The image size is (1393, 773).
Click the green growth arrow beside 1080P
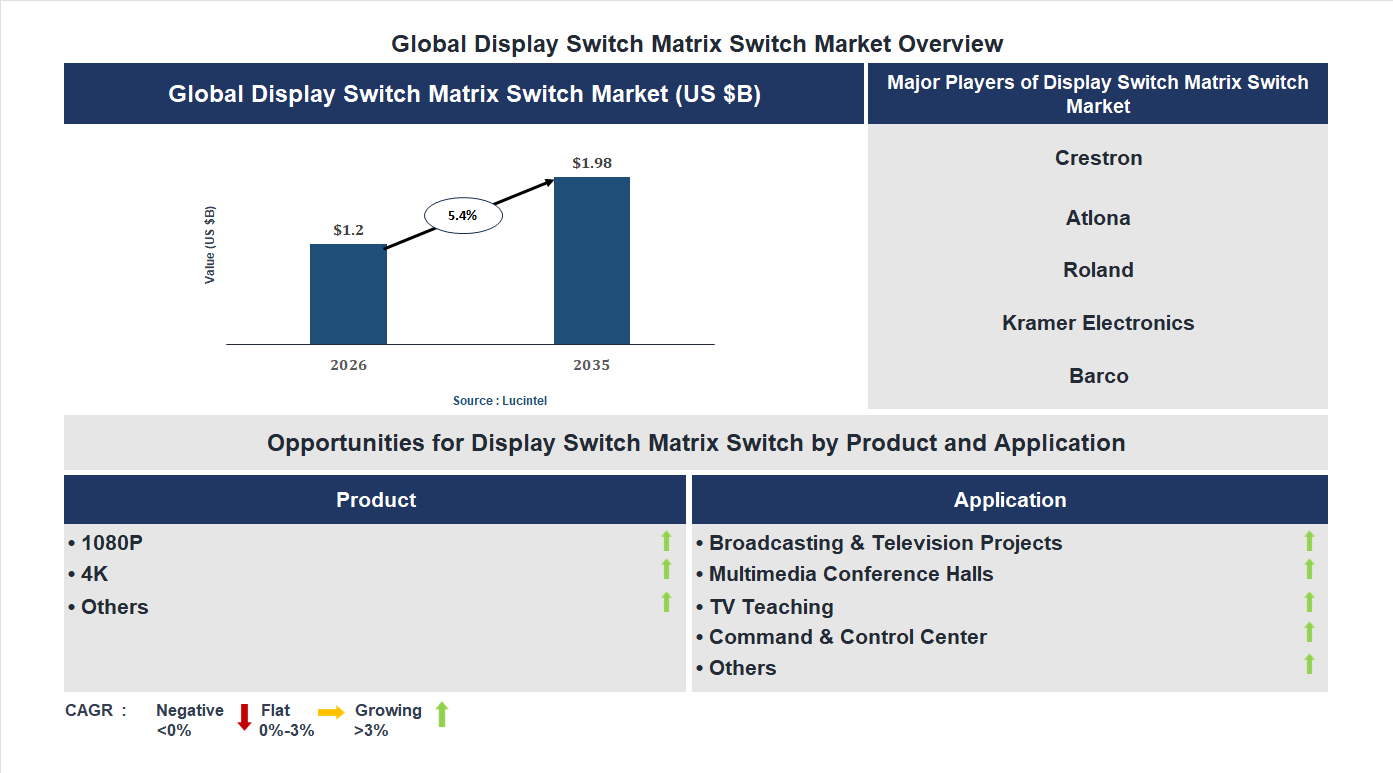point(666,543)
